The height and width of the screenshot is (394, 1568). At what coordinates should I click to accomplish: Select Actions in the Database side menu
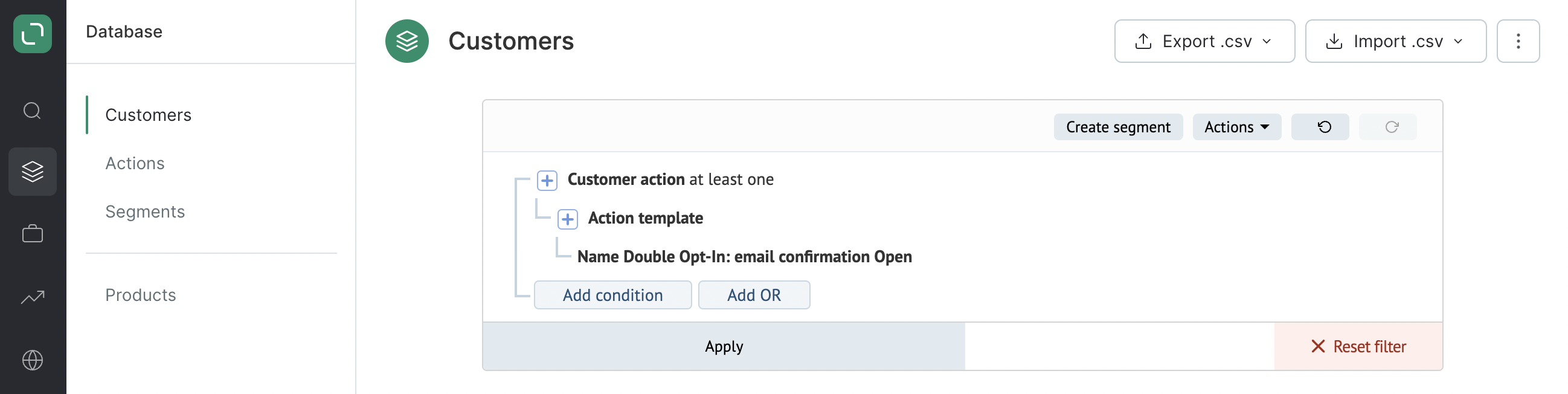tap(135, 163)
